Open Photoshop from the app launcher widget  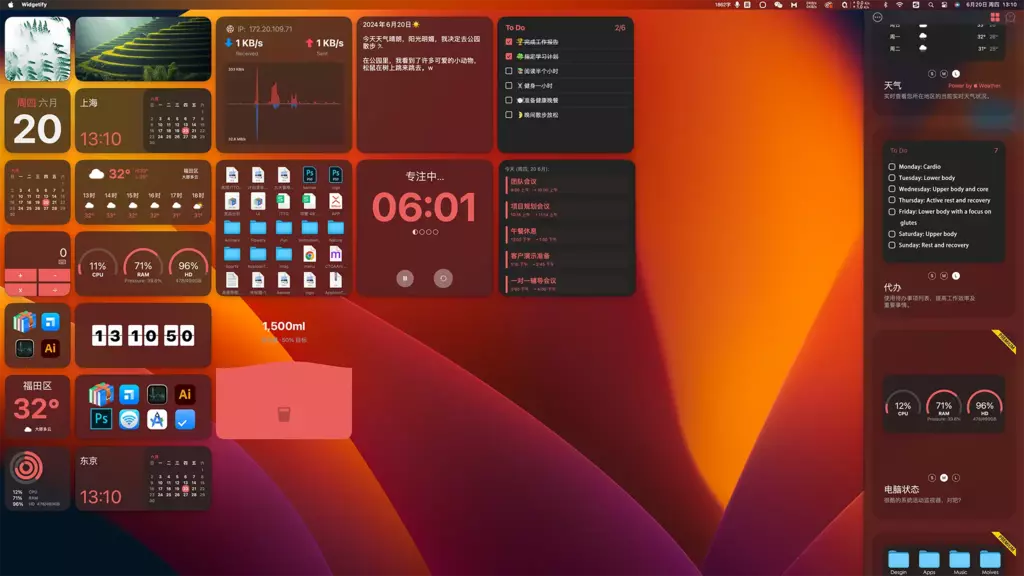[x=101, y=419]
